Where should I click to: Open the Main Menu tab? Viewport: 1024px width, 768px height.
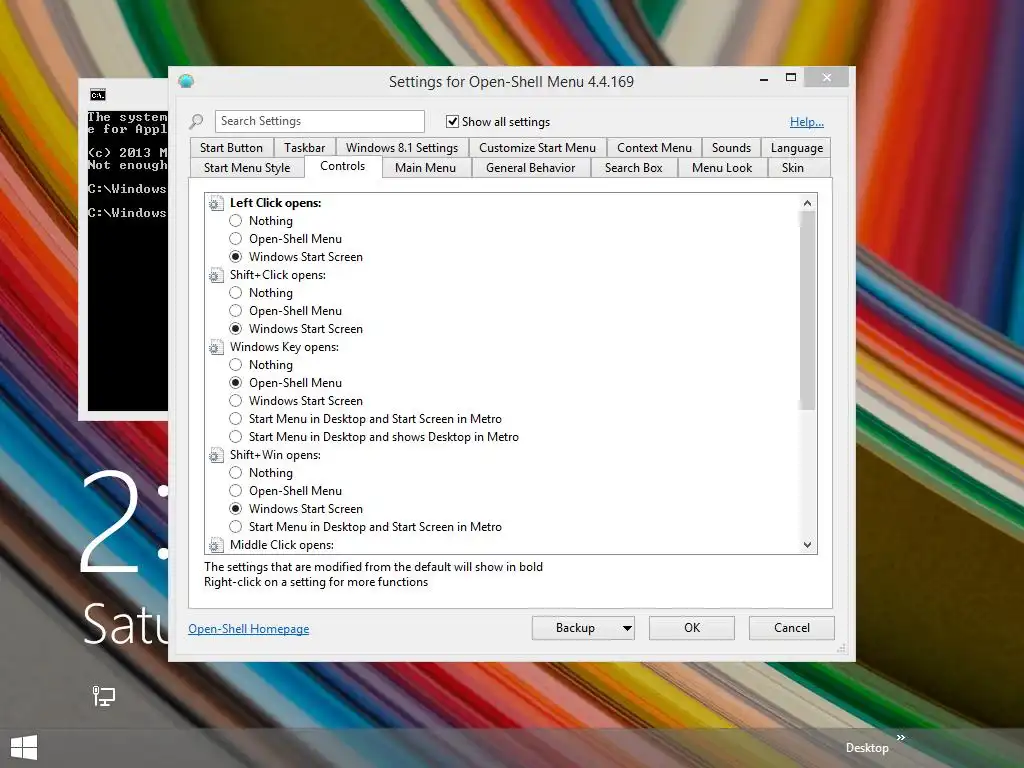(425, 168)
